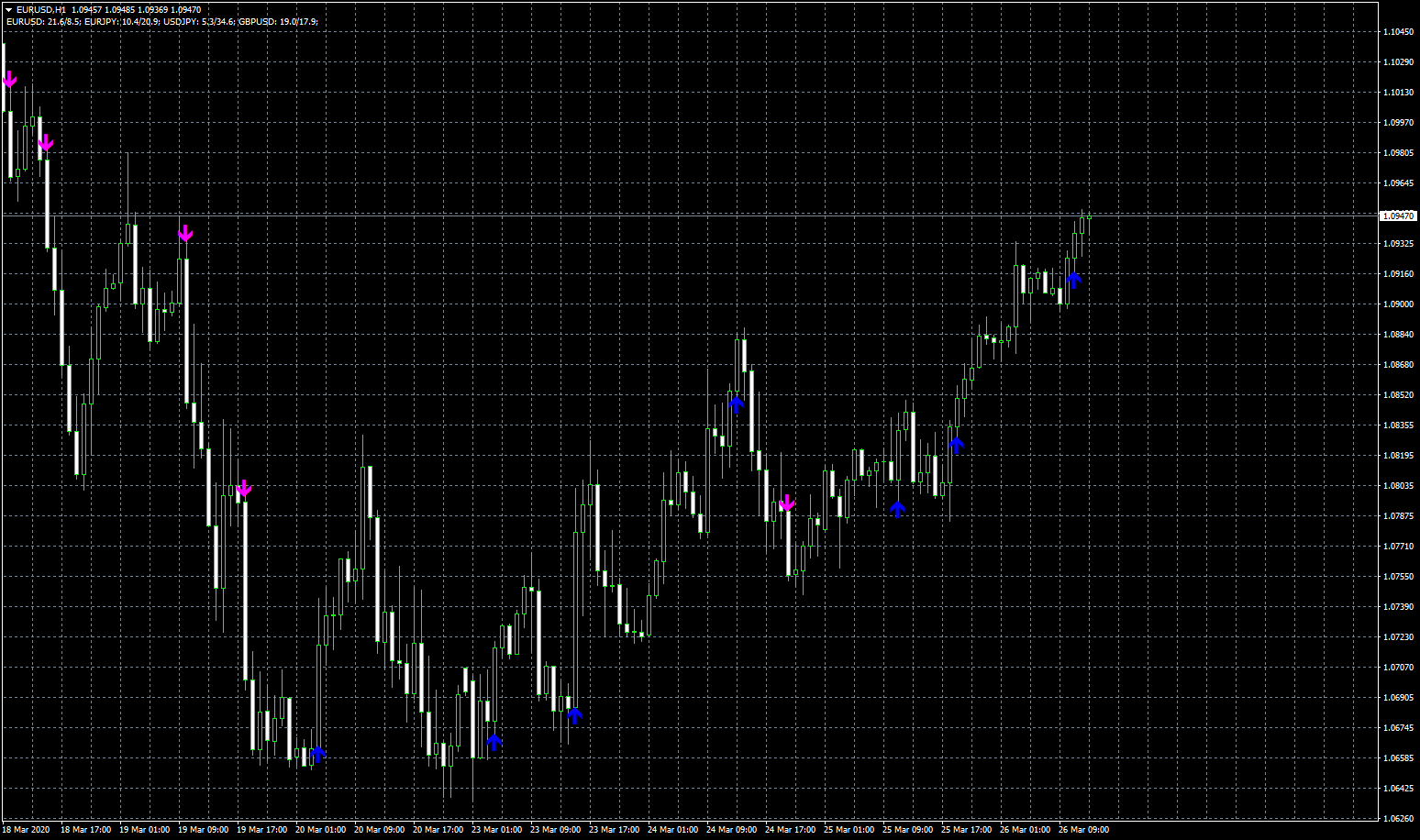Screen dimensions: 1420x840
Task: Click price label 1.06585
Action: coord(1398,758)
